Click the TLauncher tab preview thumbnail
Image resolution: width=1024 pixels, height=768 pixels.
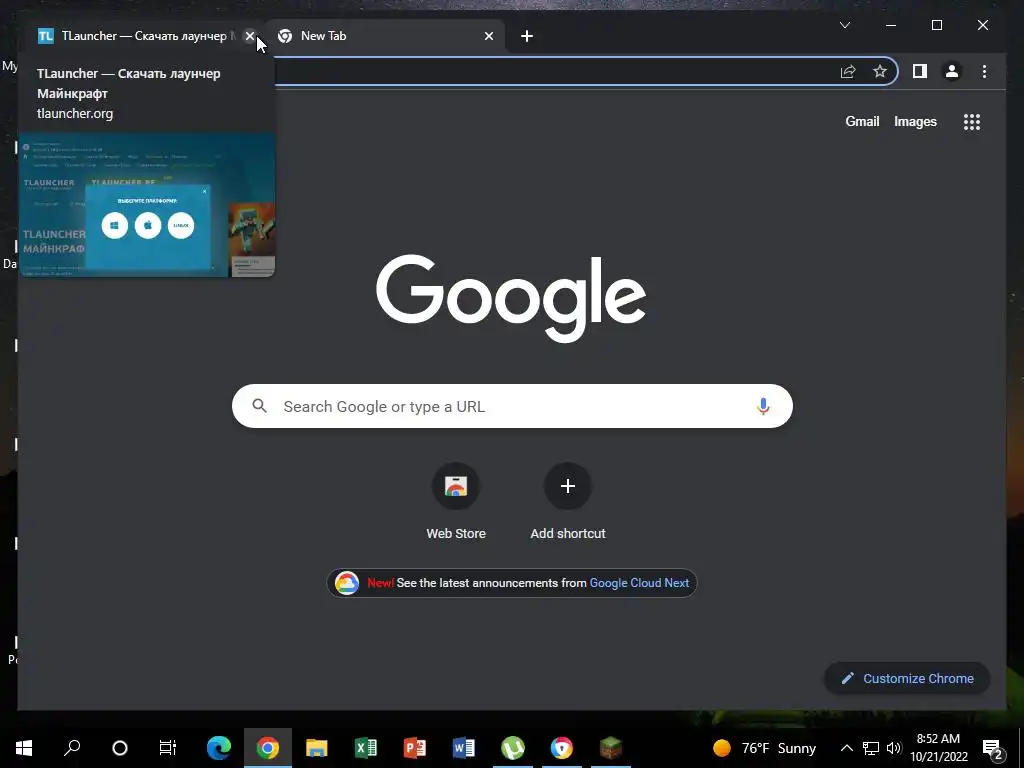click(146, 205)
